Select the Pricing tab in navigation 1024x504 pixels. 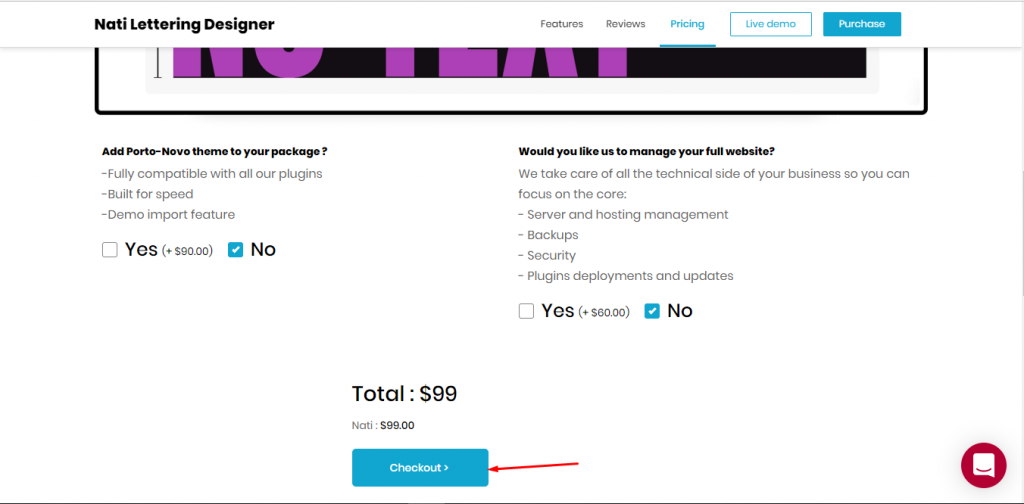[687, 24]
